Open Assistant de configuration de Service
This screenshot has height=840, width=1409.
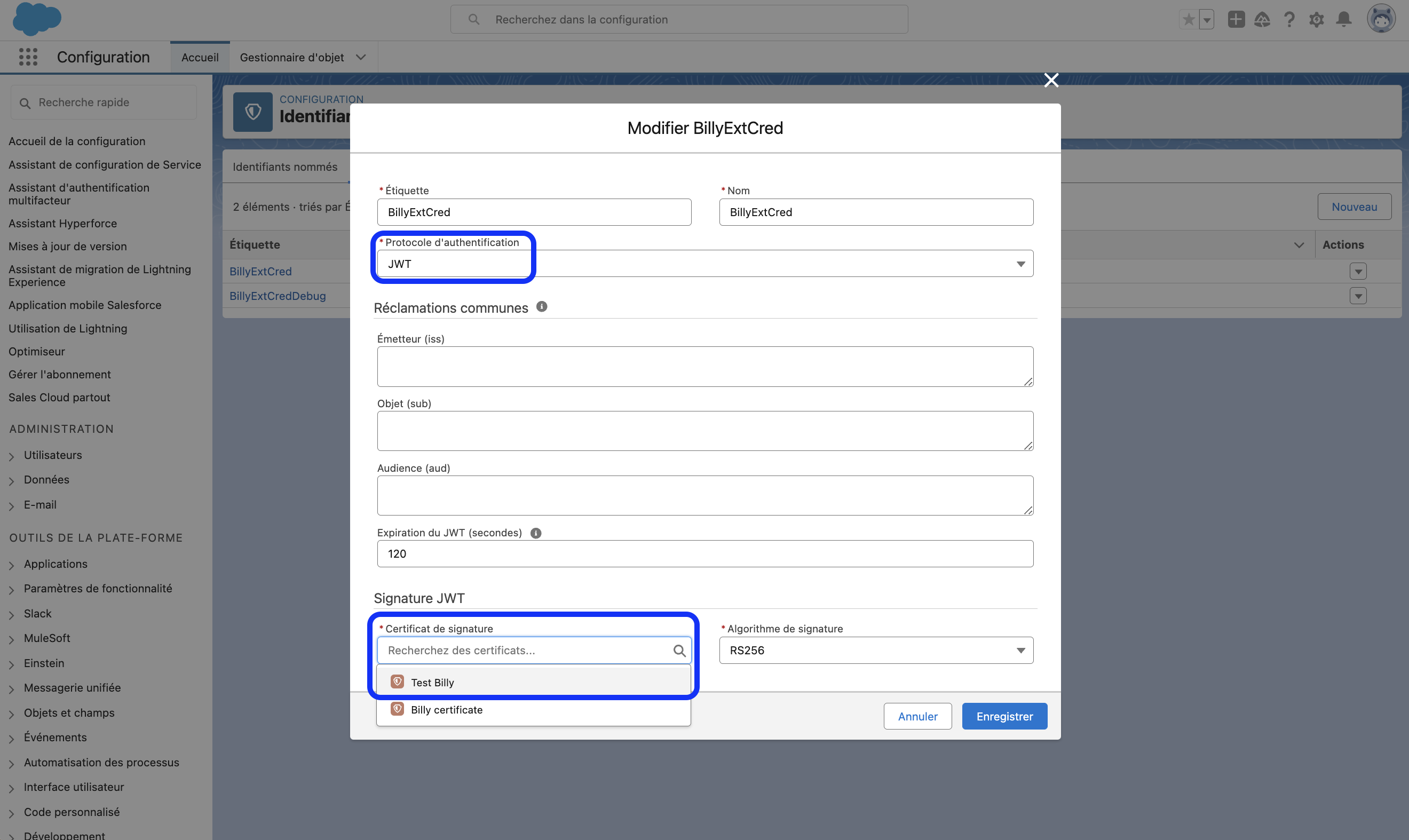coord(105,165)
